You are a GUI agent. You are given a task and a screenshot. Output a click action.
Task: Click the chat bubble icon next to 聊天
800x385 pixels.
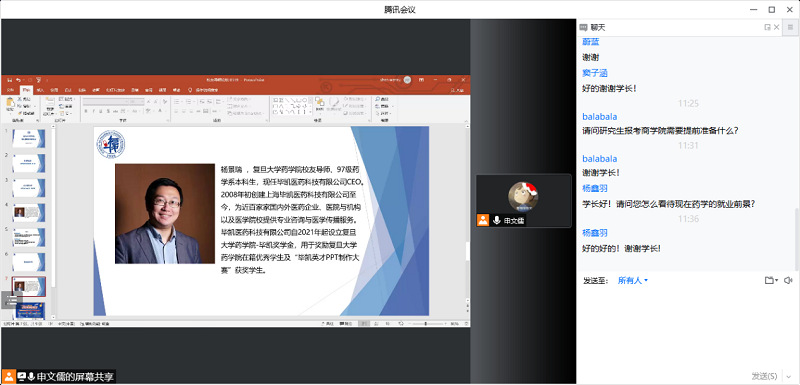pyautogui.click(x=583, y=28)
